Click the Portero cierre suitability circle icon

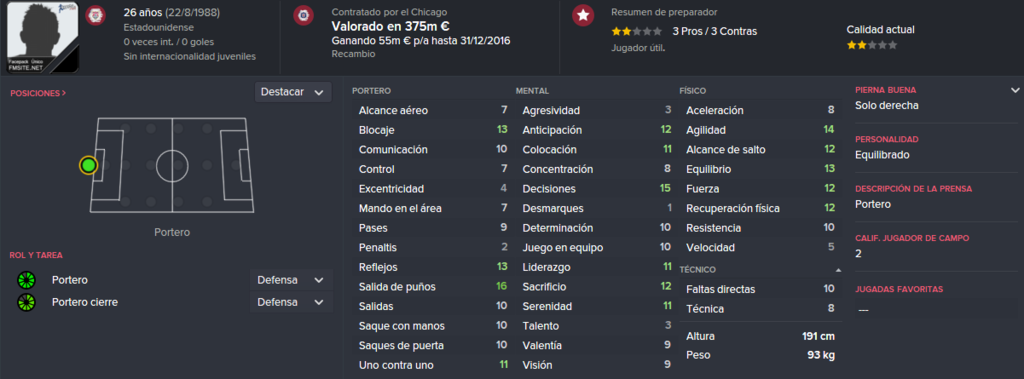click(x=26, y=303)
